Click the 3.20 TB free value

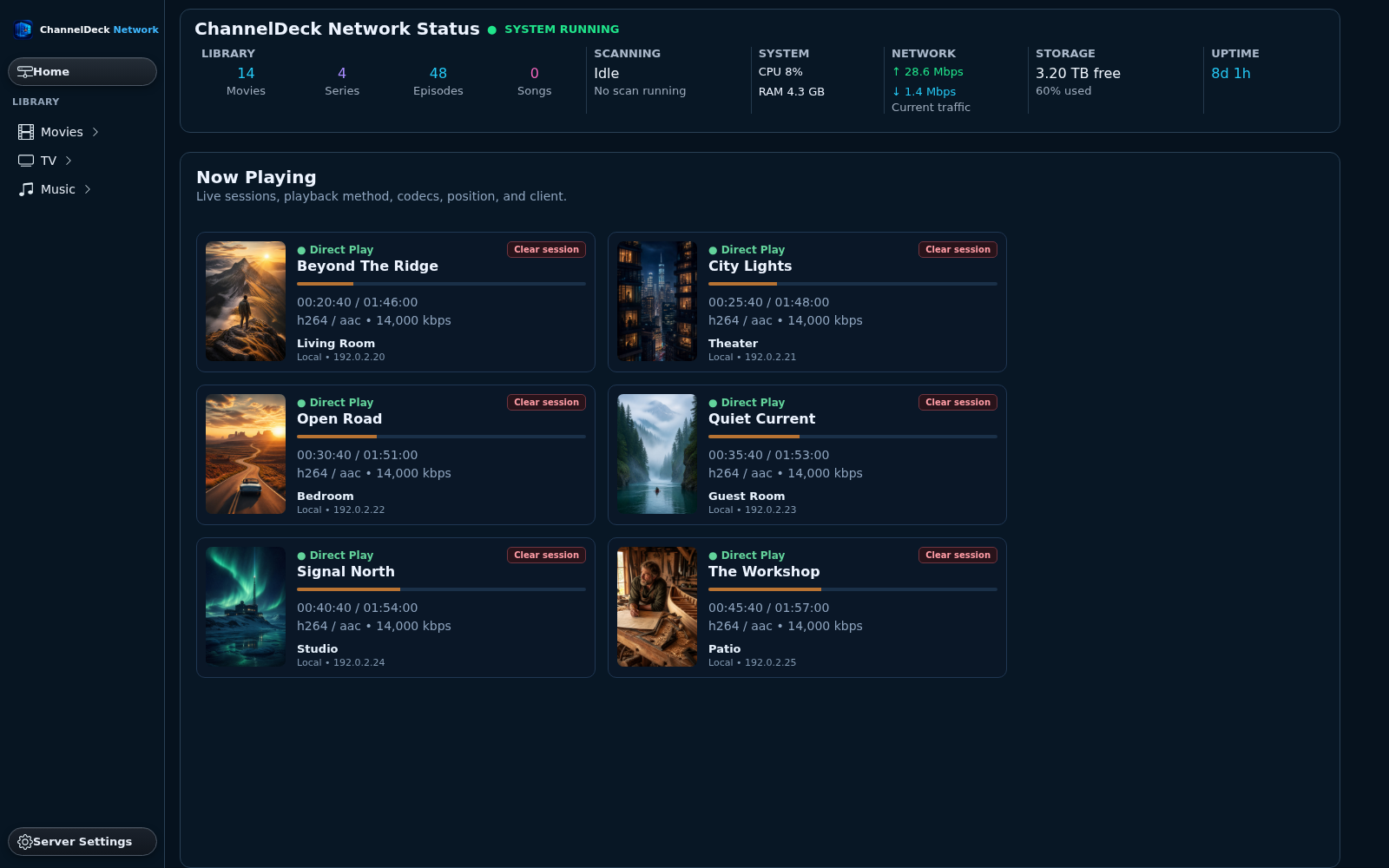(x=1078, y=74)
